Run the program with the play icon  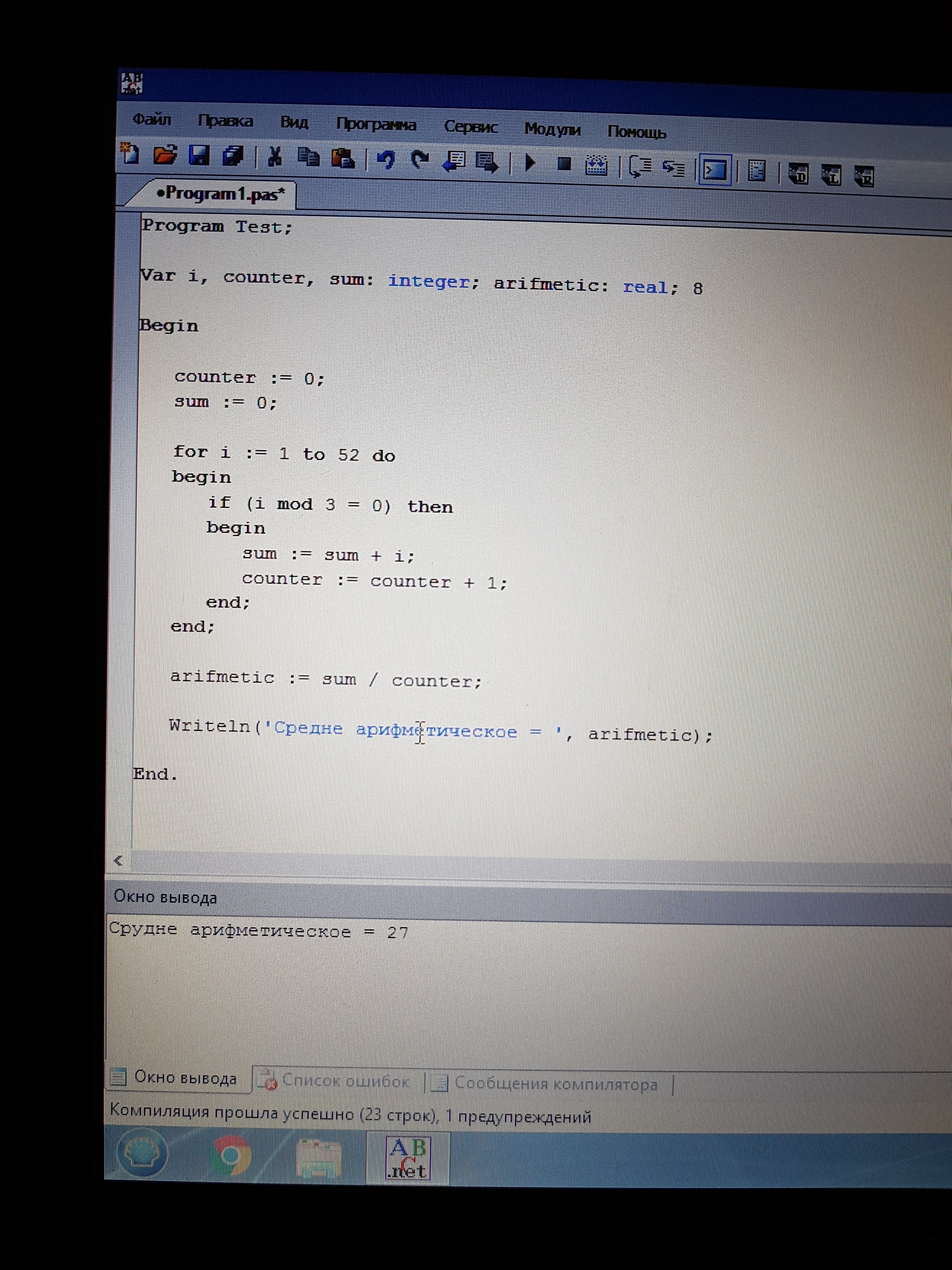pyautogui.click(x=530, y=163)
